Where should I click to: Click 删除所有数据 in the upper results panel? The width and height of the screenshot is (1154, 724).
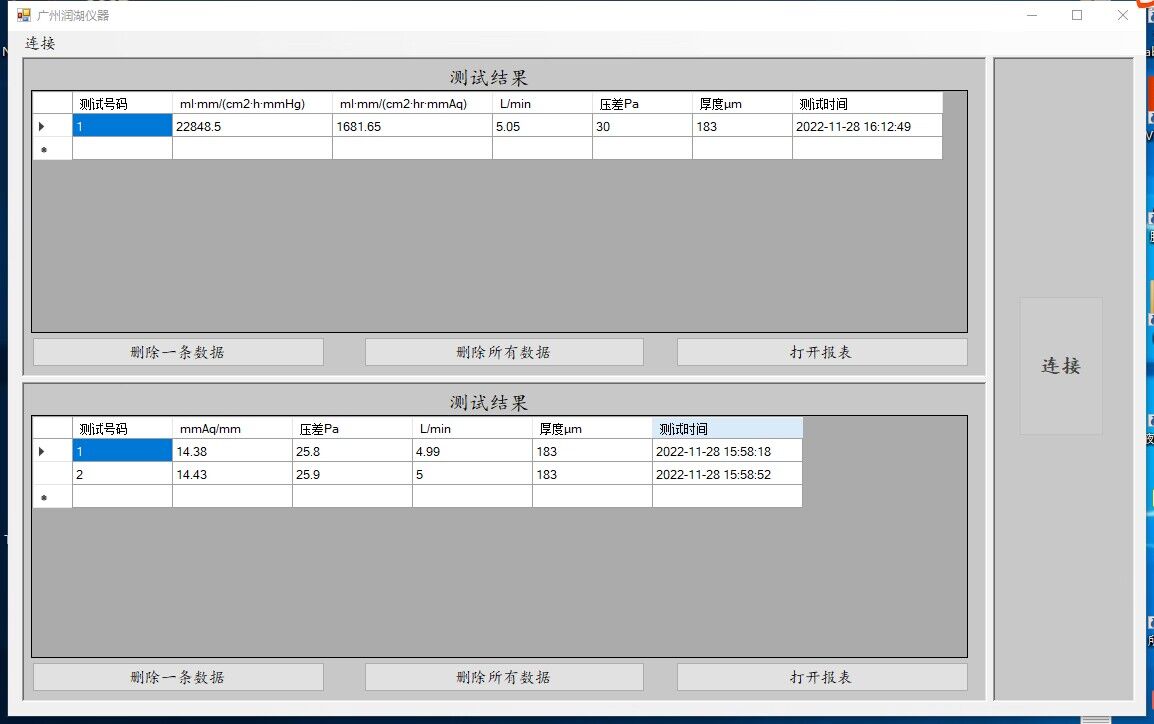[x=503, y=352]
